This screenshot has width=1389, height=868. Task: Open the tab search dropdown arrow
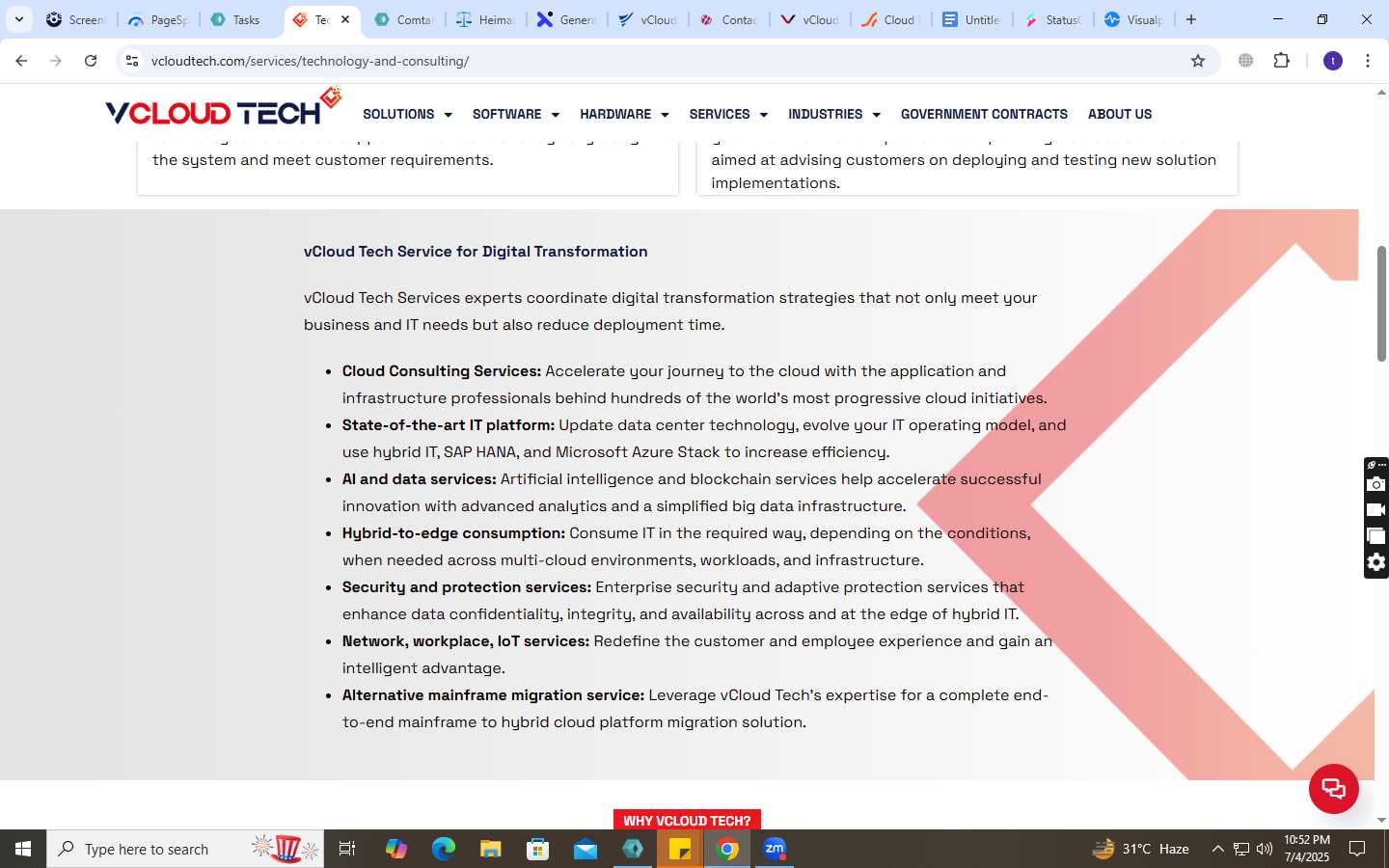pyautogui.click(x=18, y=19)
